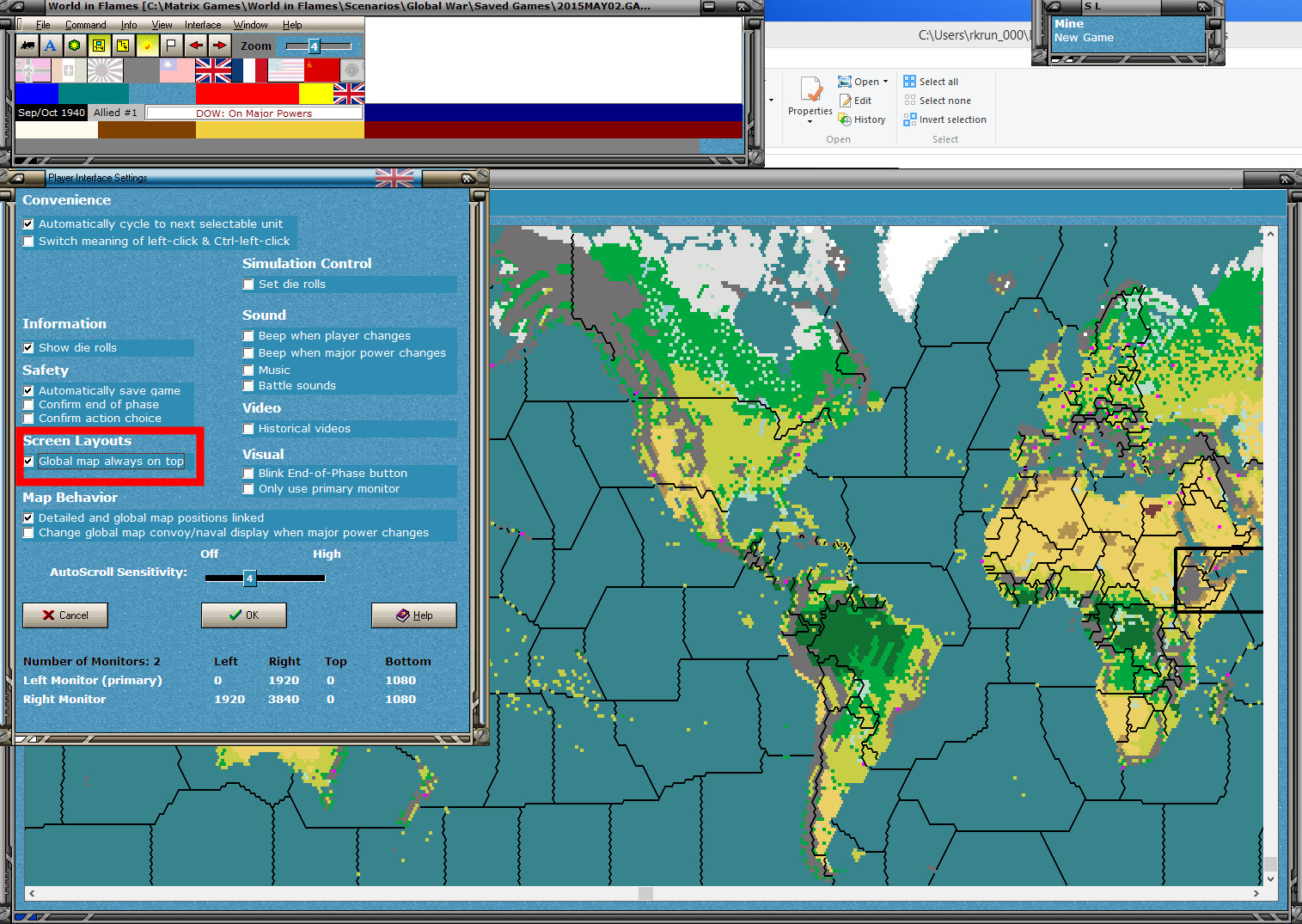
Task: Enable Historical videos checkbox
Action: coord(248,429)
